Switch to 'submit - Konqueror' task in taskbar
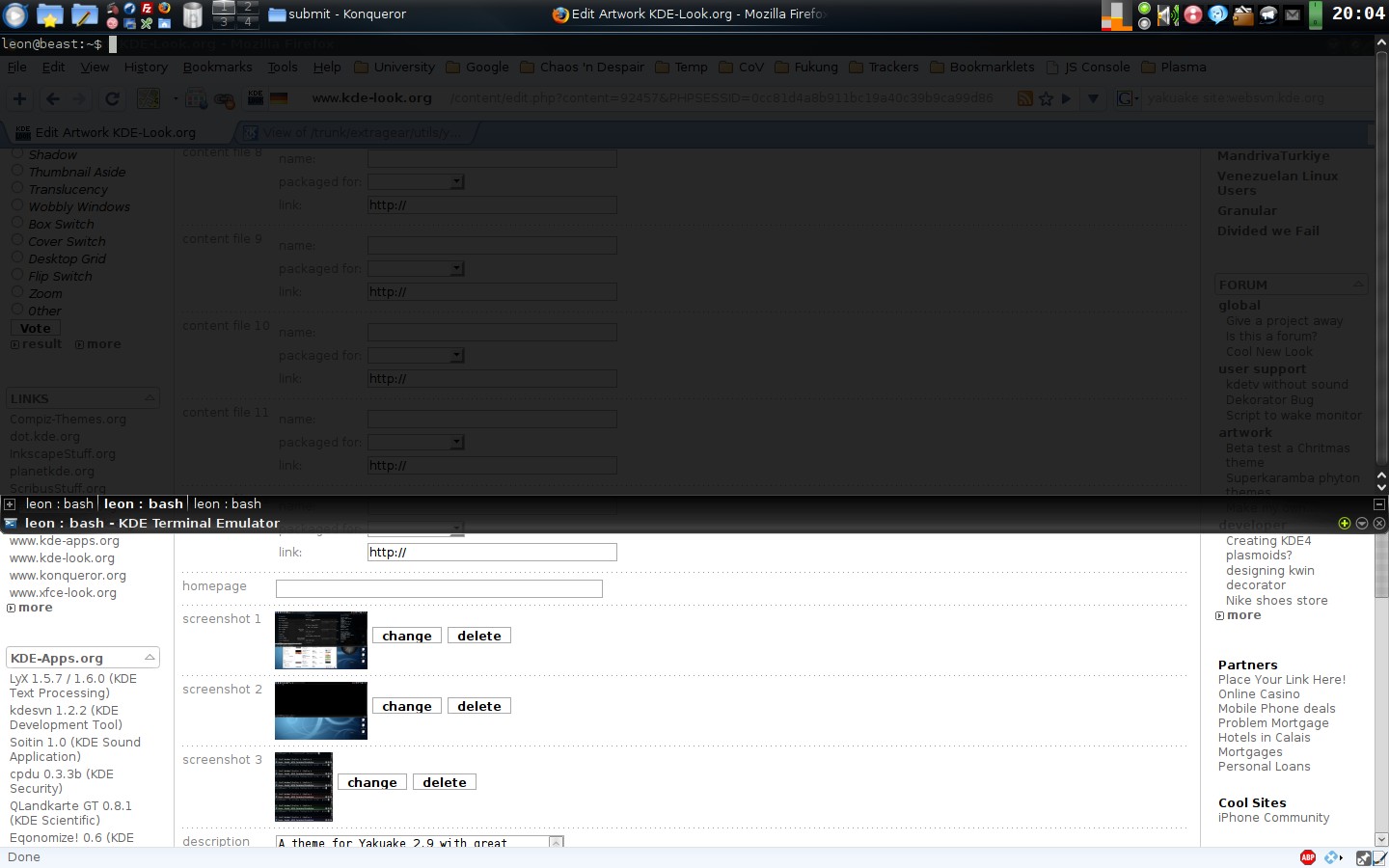The height and width of the screenshot is (868, 1389). [x=338, y=14]
